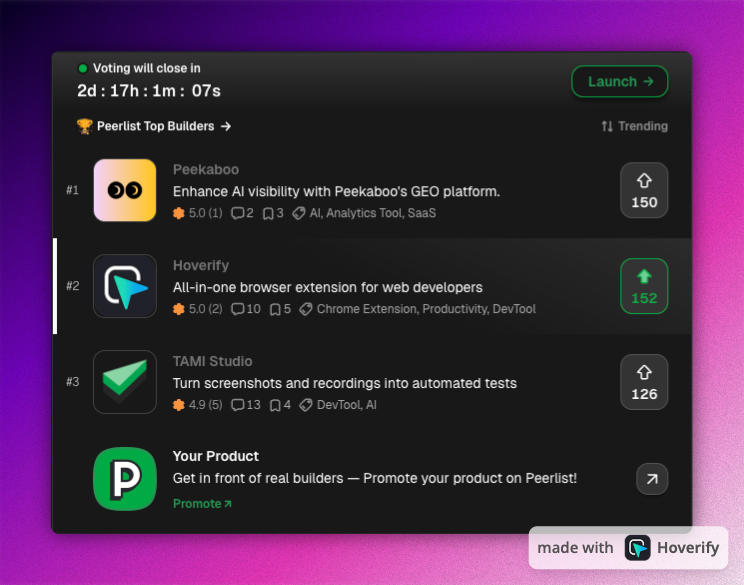The width and height of the screenshot is (744, 585).
Task: Click the green voting status dot
Action: [83, 68]
